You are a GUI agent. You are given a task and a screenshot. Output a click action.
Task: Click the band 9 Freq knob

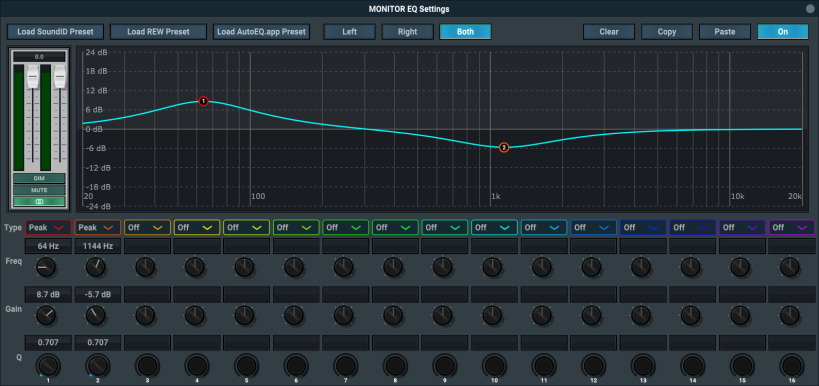coord(443,267)
